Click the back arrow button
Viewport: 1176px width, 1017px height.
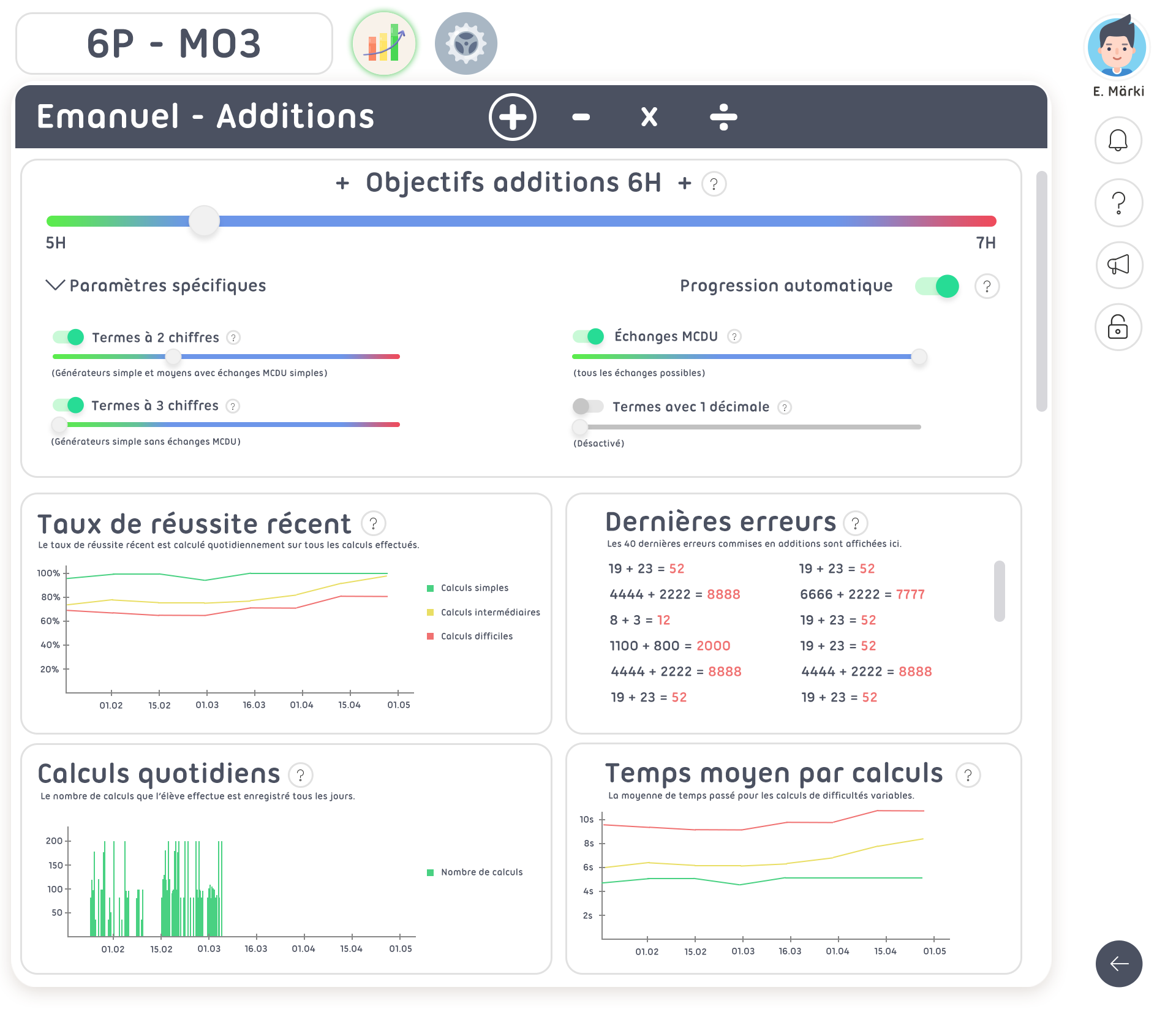click(1118, 964)
